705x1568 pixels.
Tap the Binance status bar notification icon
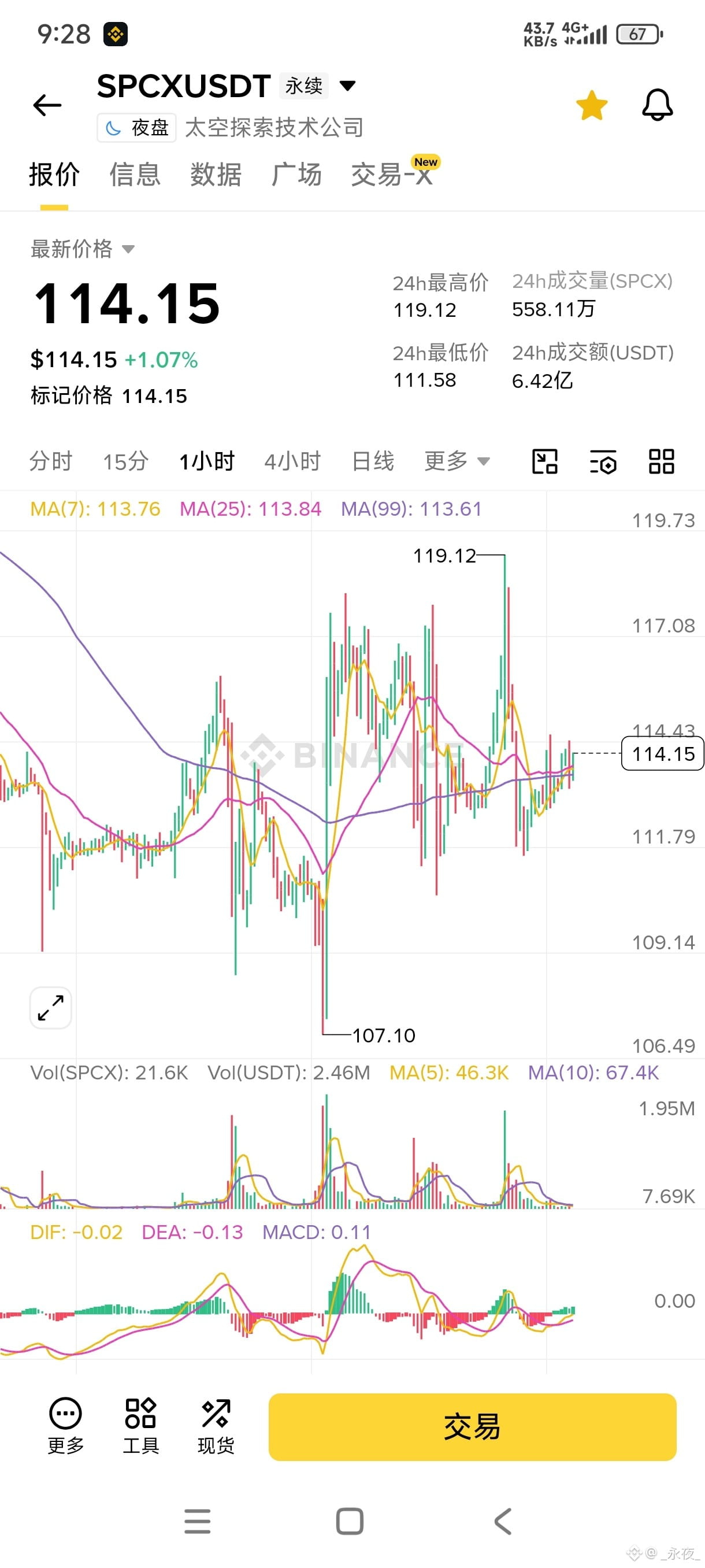click(x=116, y=35)
